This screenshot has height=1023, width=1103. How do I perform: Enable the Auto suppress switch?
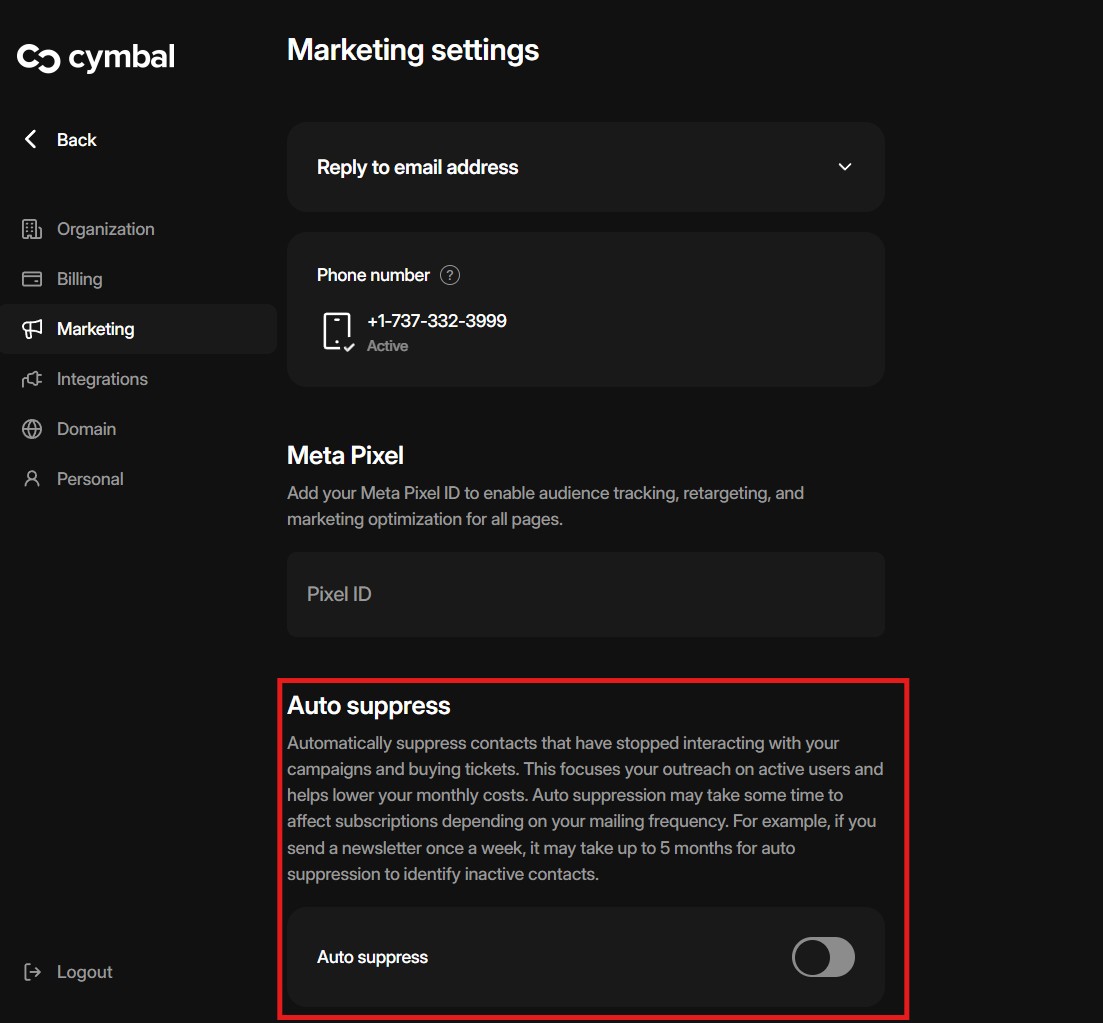(823, 957)
